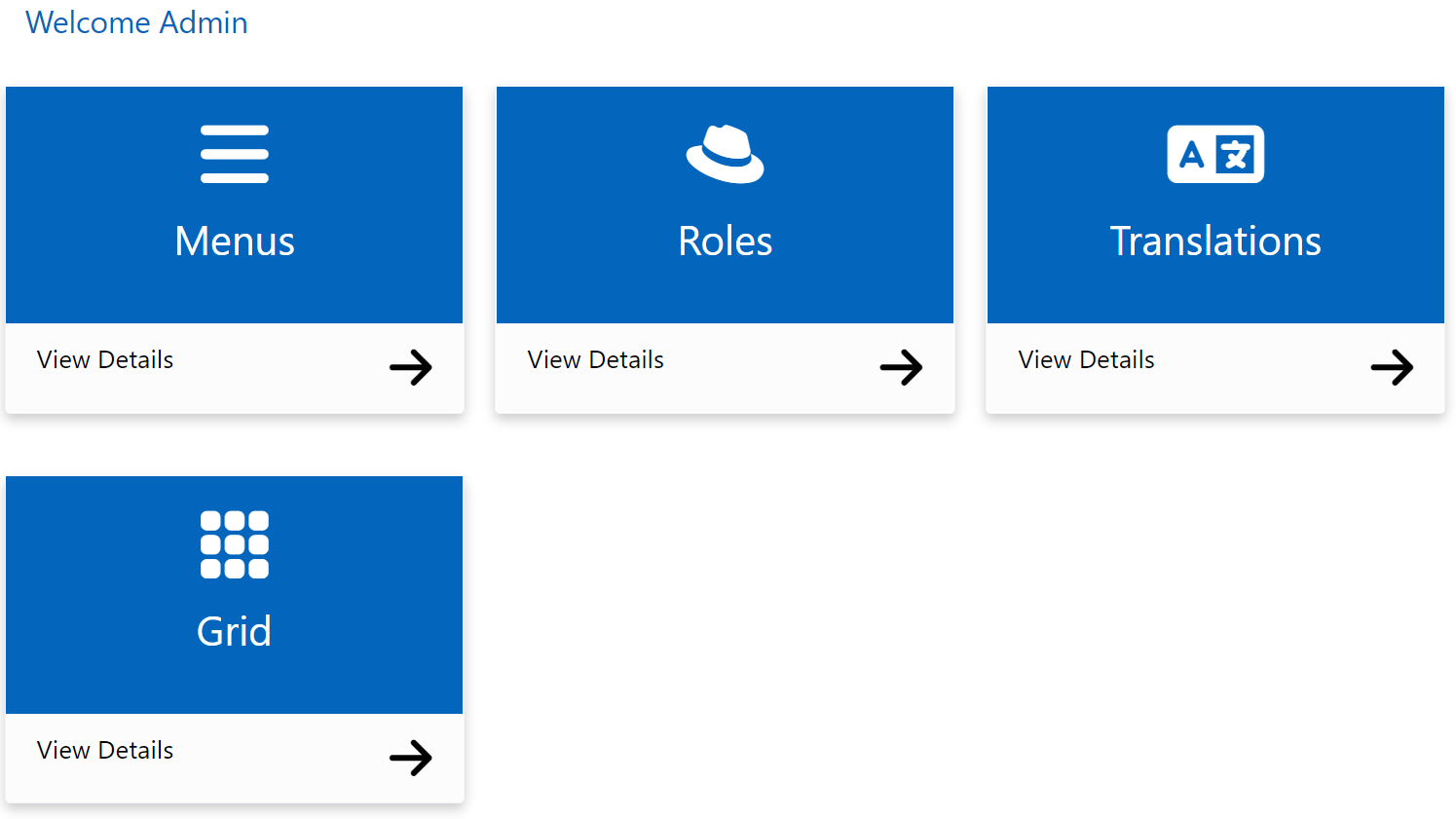Click the fedora hat icon for Roles
Image resolution: width=1456 pixels, height=819 pixels.
pos(725,154)
